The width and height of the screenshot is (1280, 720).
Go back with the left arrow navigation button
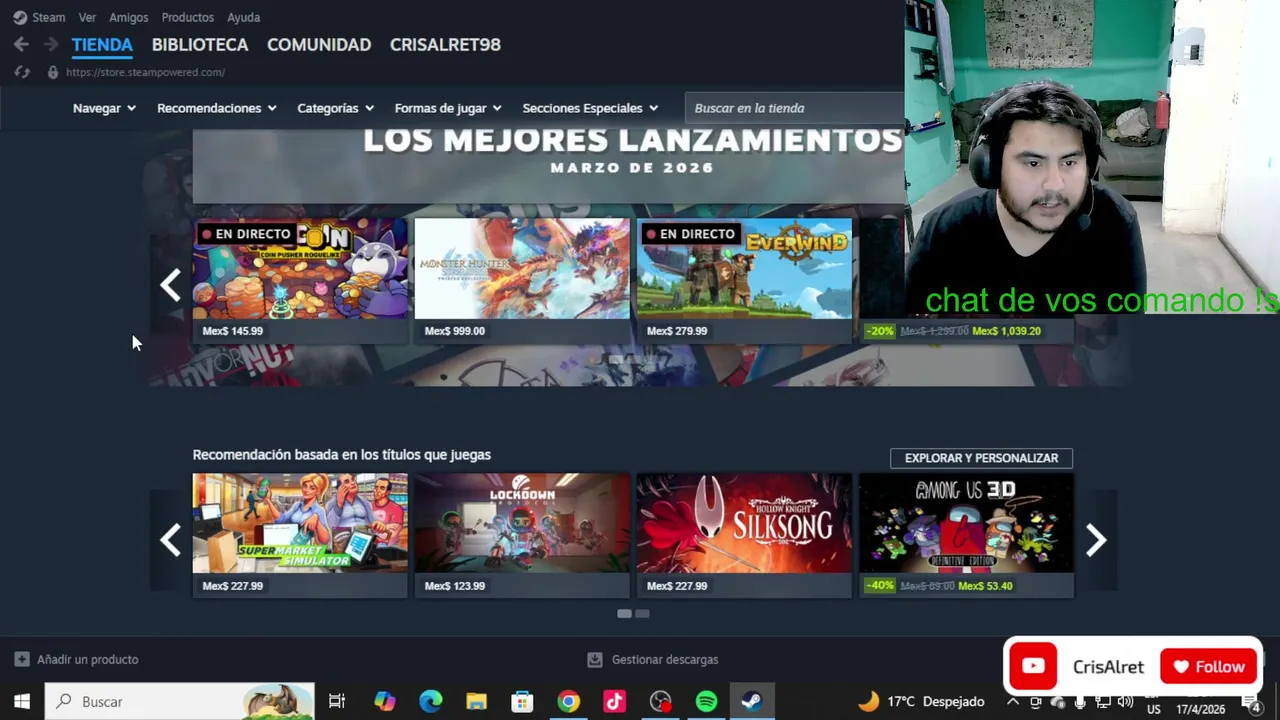[21, 44]
